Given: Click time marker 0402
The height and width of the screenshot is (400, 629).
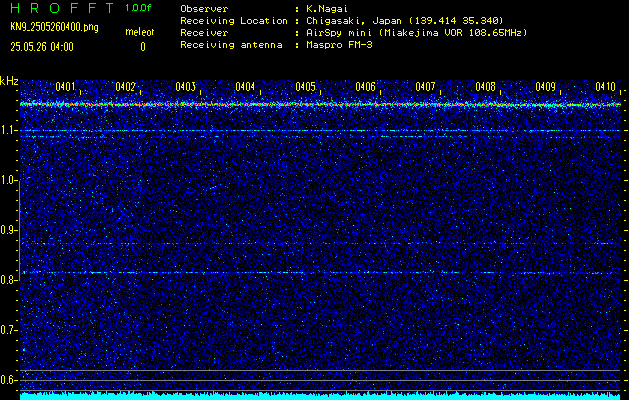Looking at the screenshot, I should [x=125, y=87].
